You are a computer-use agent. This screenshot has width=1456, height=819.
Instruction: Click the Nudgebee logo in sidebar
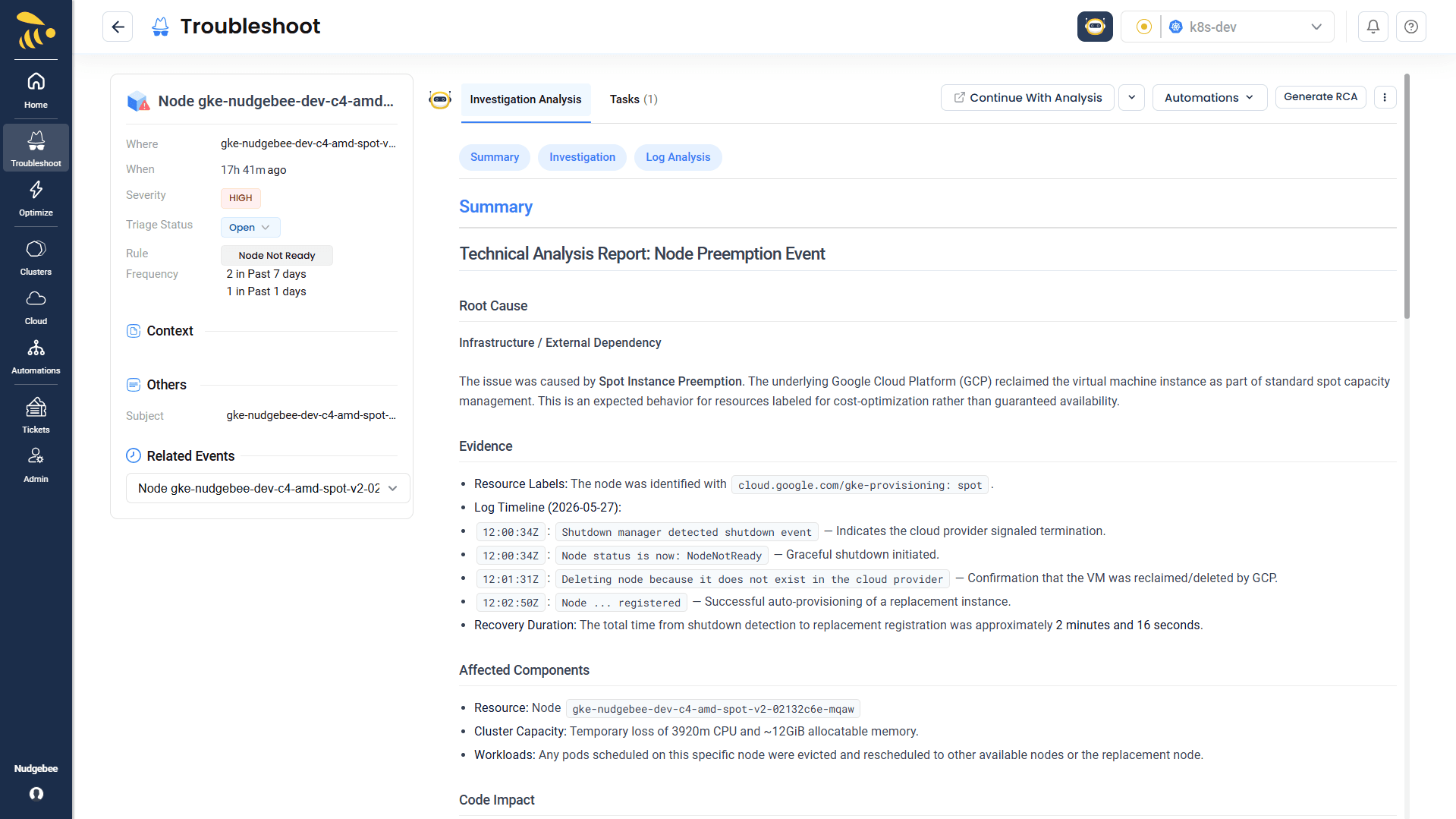point(36,31)
